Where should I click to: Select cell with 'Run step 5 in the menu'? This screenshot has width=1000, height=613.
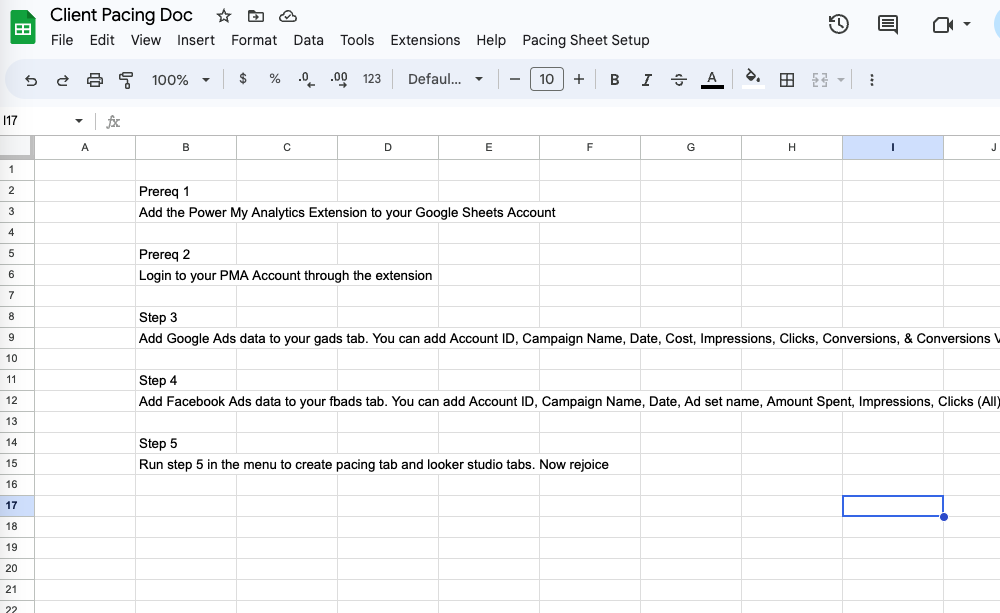click(x=374, y=464)
